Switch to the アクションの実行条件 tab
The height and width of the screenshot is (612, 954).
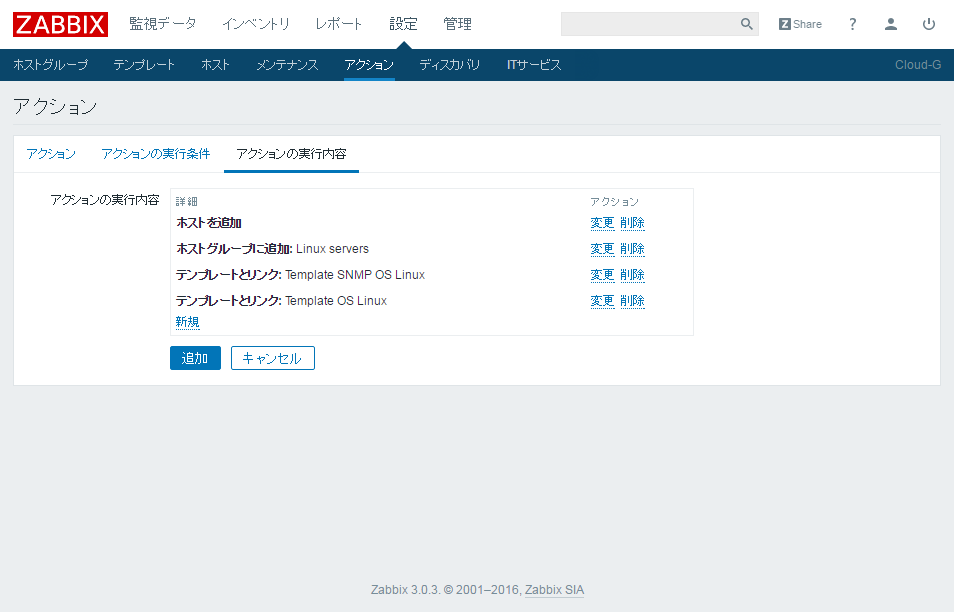156,154
